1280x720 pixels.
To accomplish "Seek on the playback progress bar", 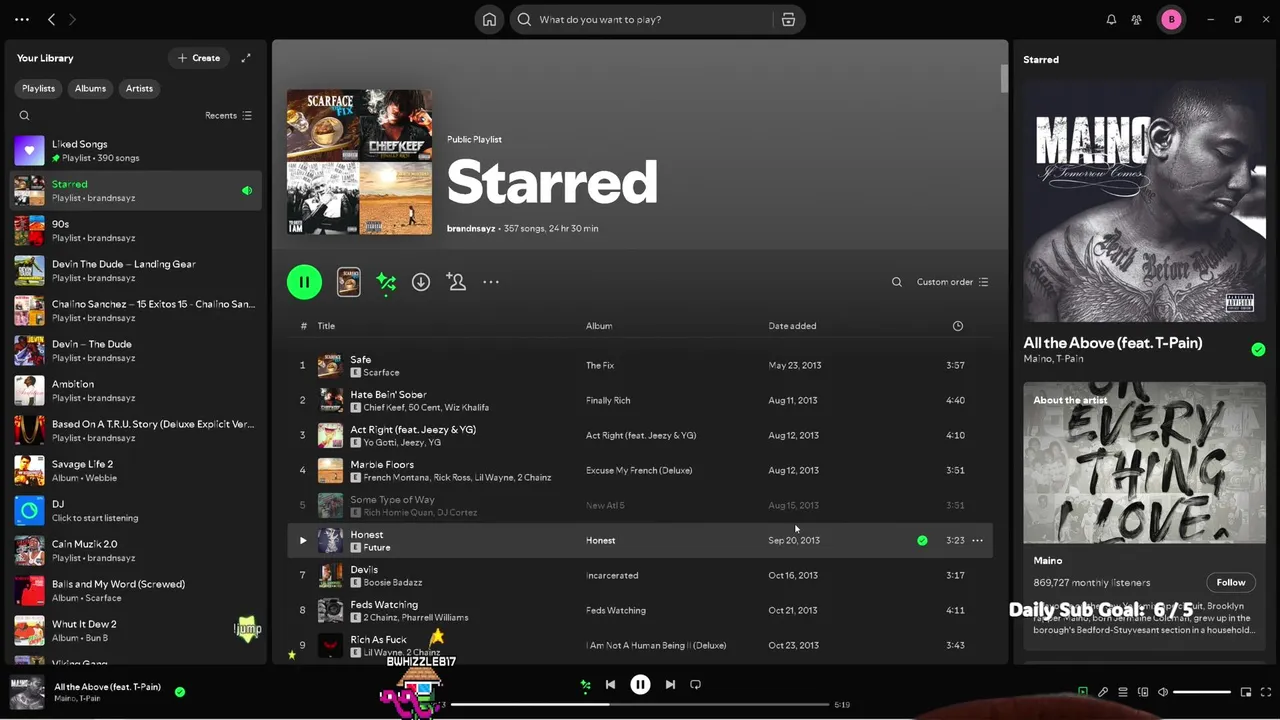I will pos(640,705).
